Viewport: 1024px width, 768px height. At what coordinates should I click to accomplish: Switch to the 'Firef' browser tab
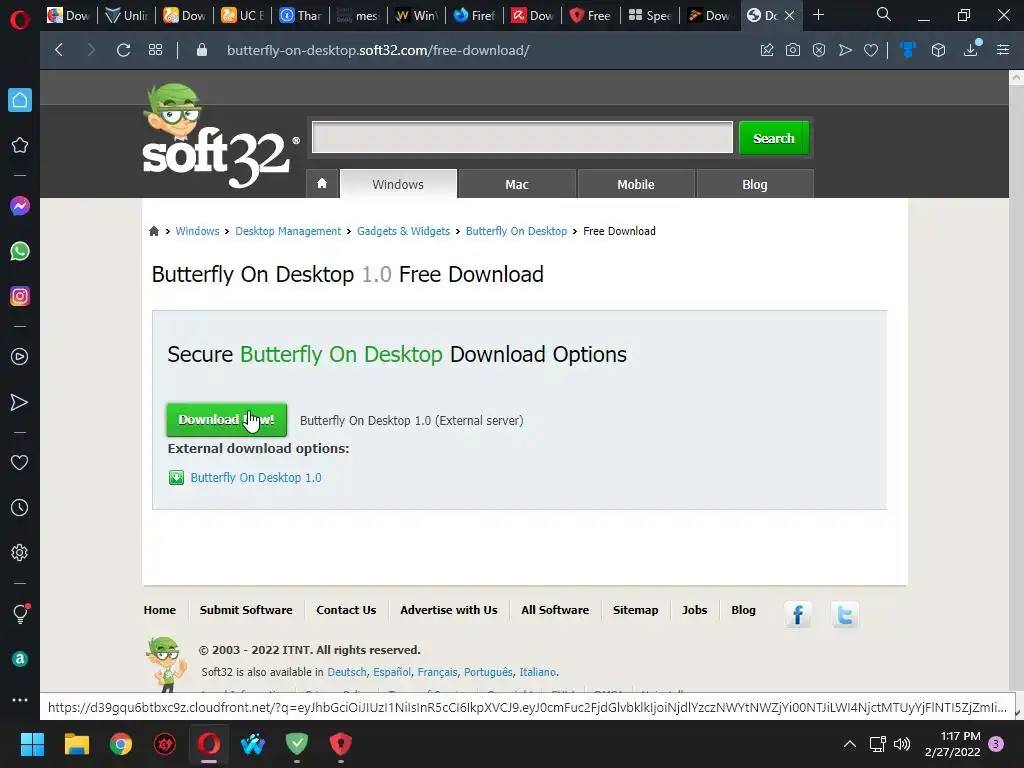click(475, 15)
